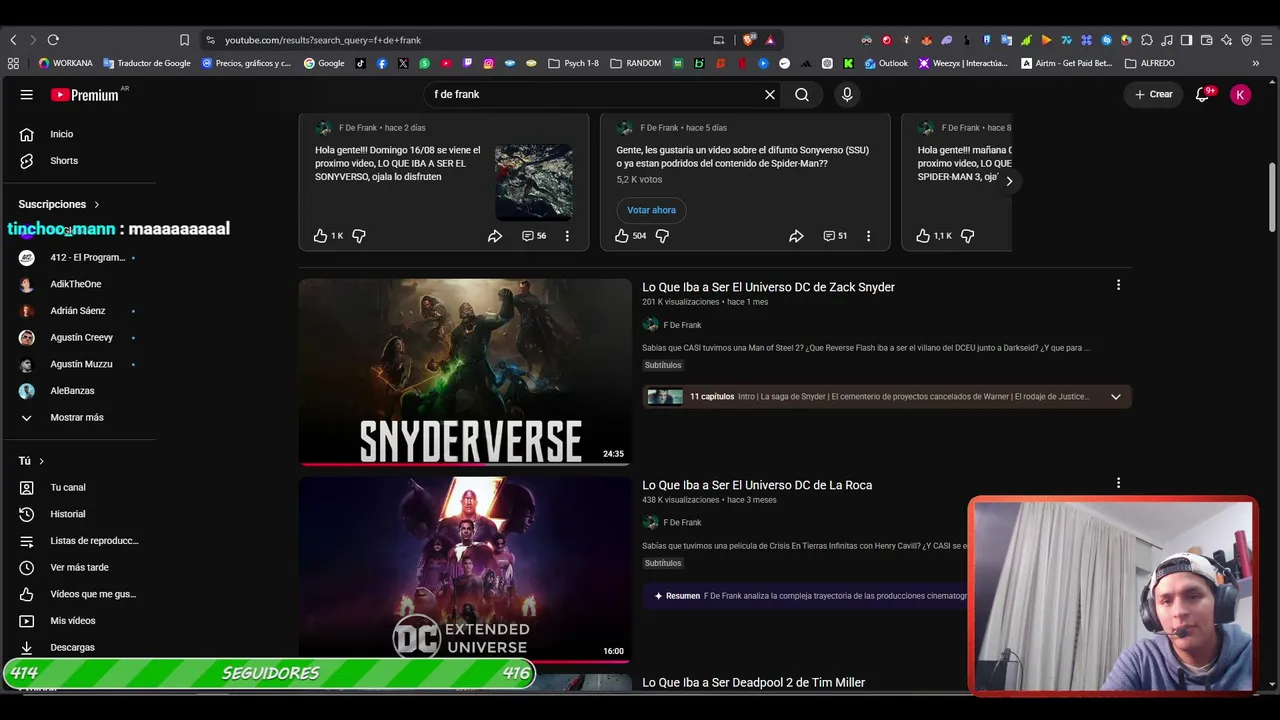The width and height of the screenshot is (1280, 720).
Task: Open the account avatar menu
Action: [1240, 94]
